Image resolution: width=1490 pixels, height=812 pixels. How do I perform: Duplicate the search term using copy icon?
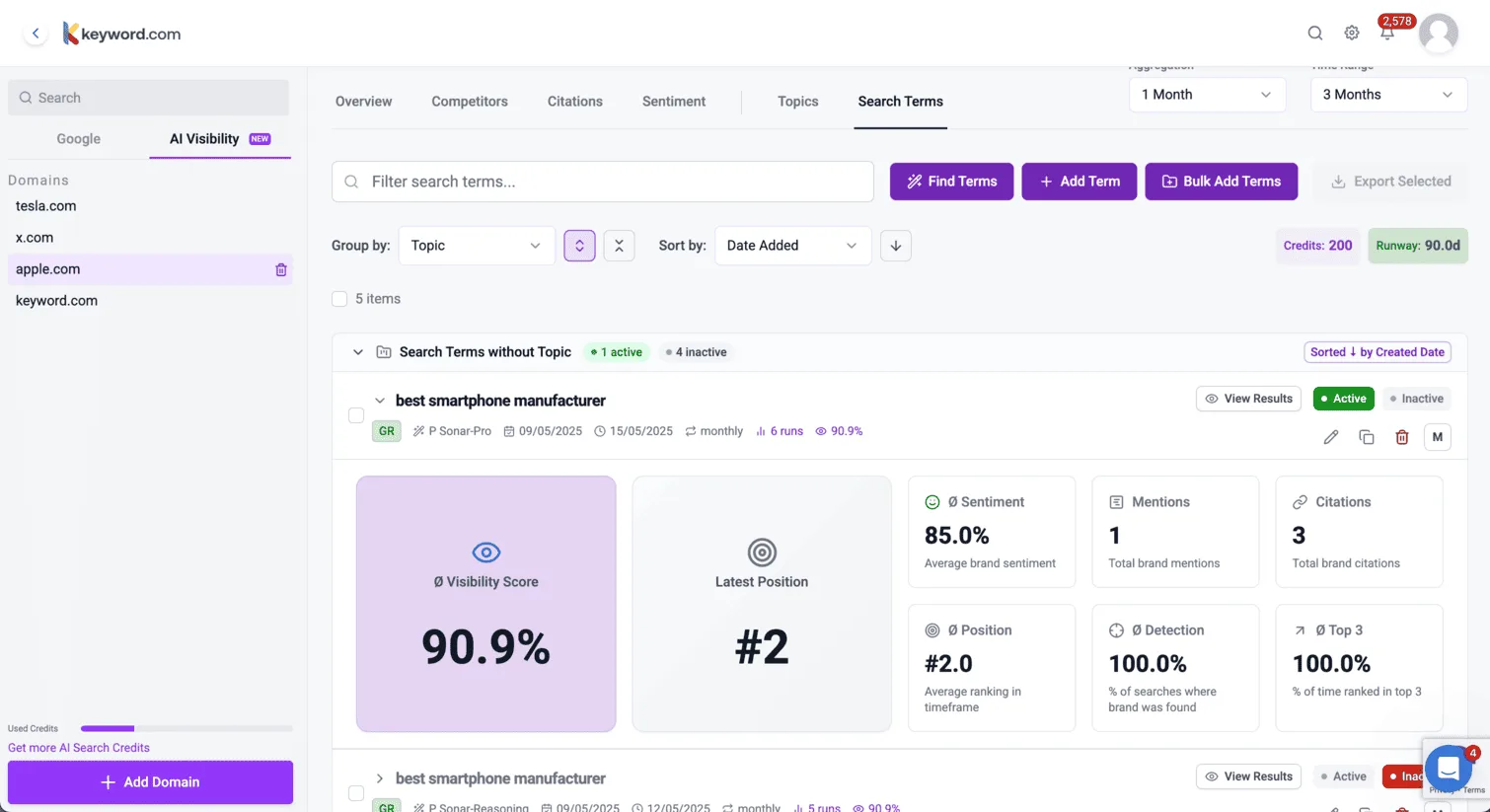click(1367, 436)
